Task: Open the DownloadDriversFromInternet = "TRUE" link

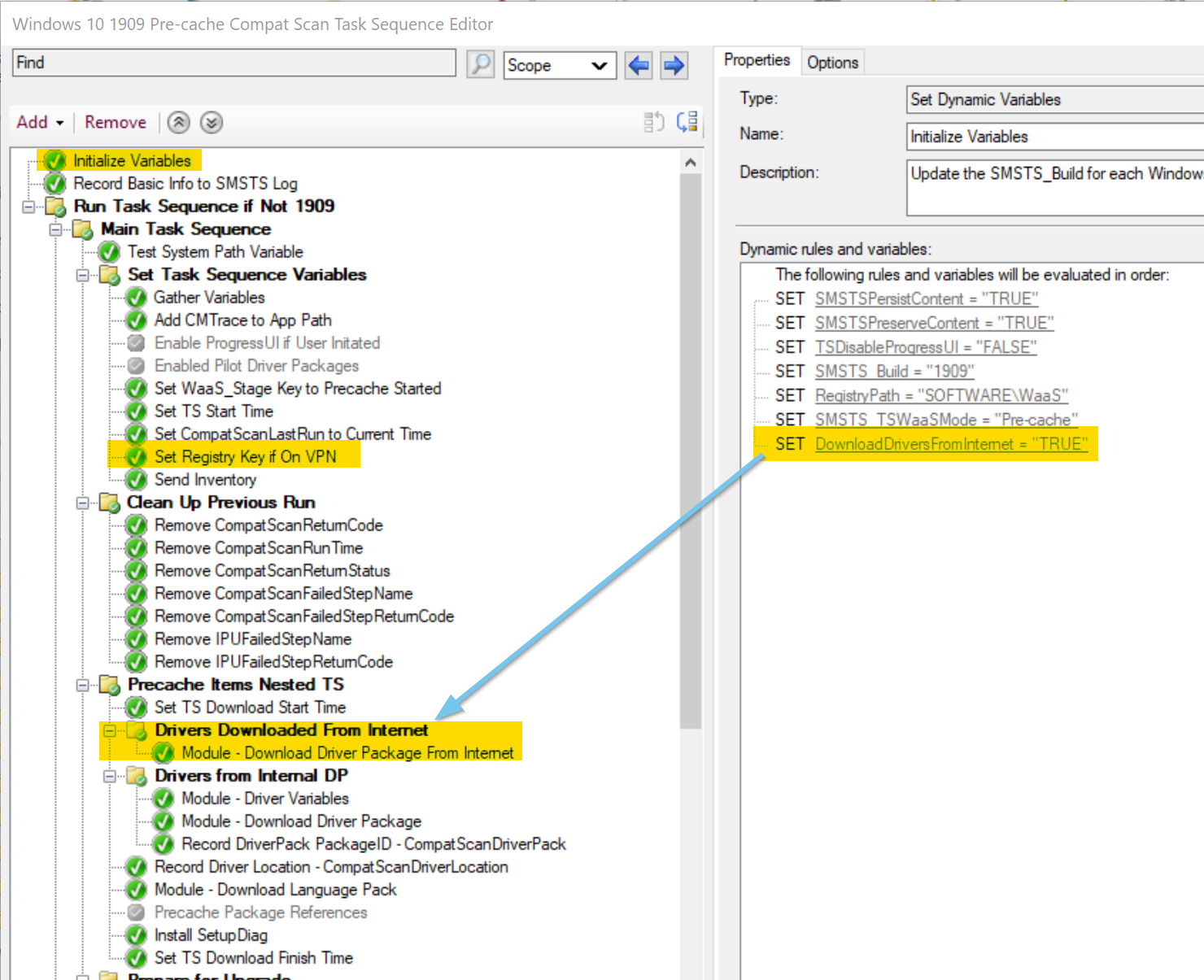Action: click(952, 444)
